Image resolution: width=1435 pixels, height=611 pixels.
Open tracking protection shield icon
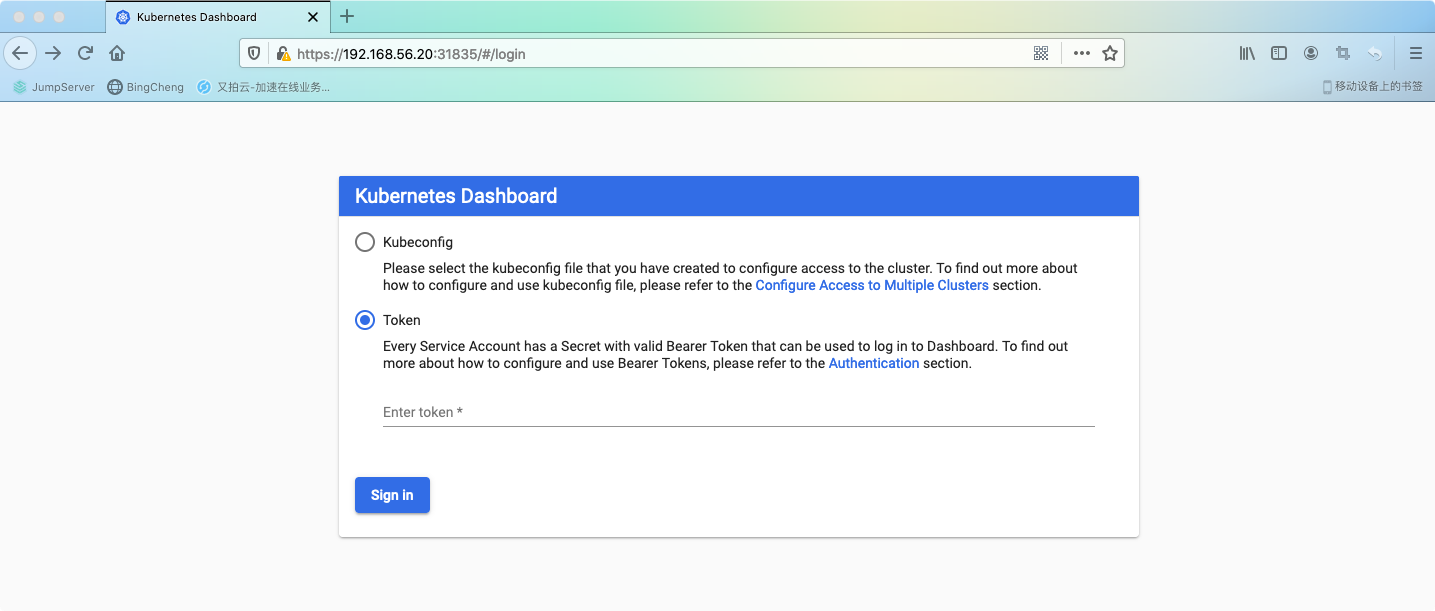(254, 54)
